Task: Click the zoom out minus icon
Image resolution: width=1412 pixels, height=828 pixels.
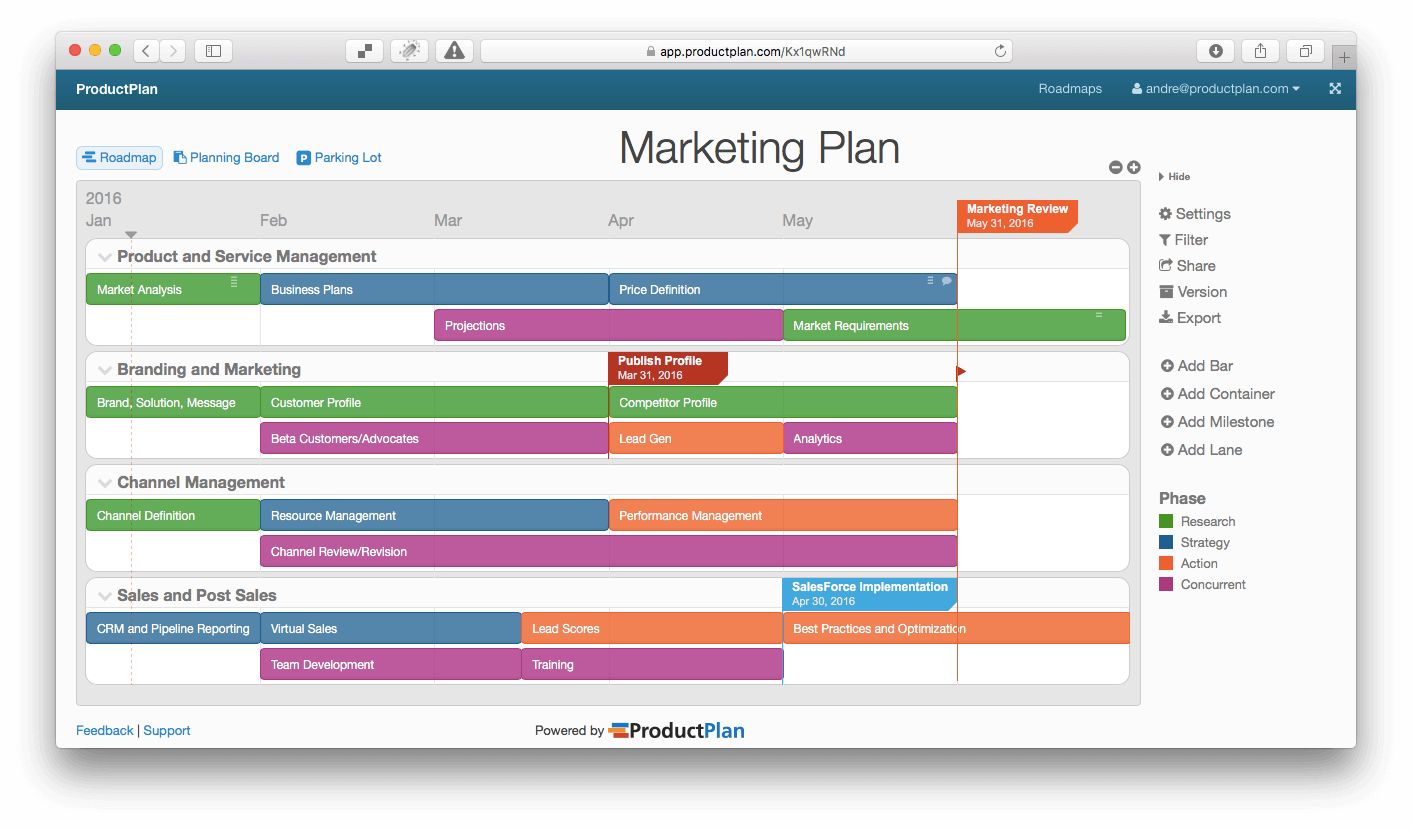Action: click(1116, 167)
